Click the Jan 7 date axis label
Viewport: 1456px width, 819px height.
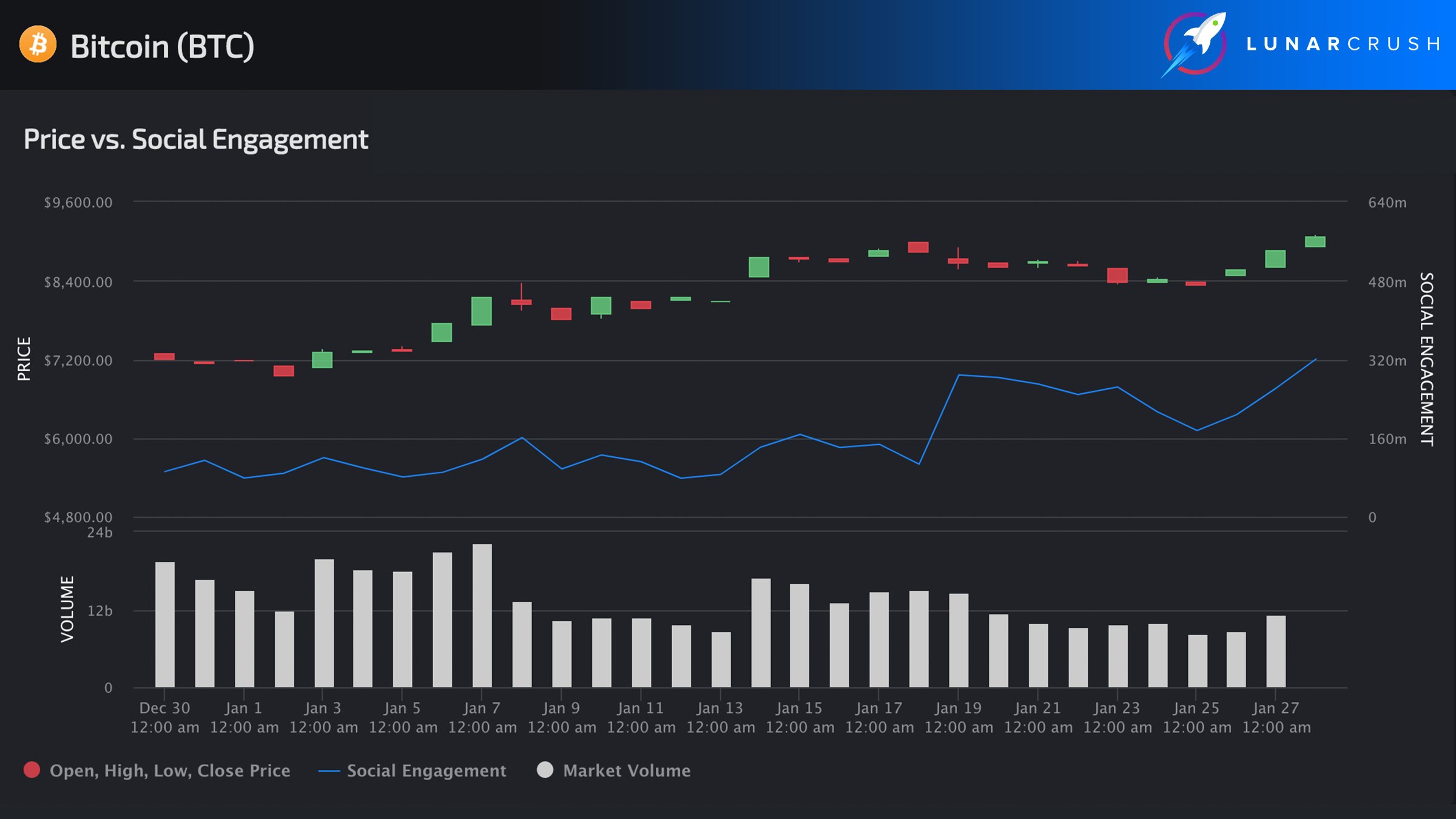point(482,718)
